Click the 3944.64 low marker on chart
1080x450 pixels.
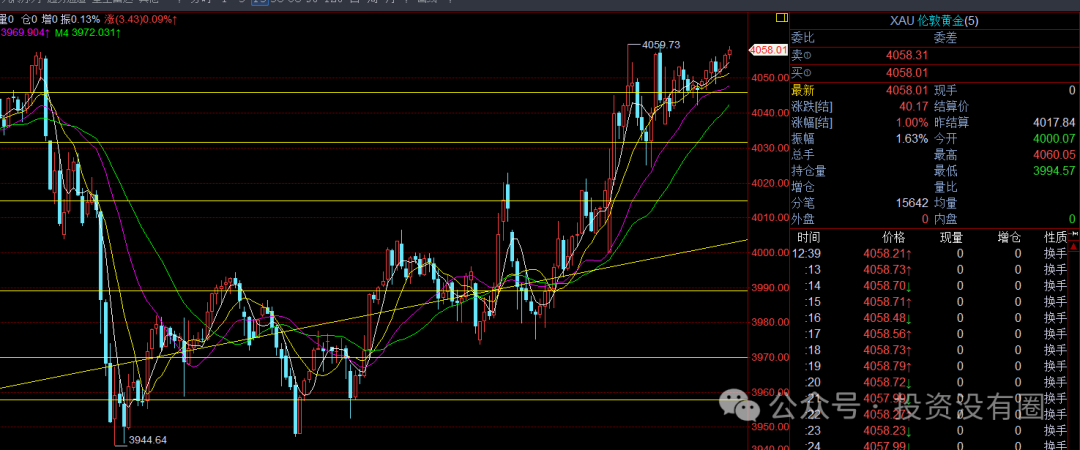pos(148,440)
